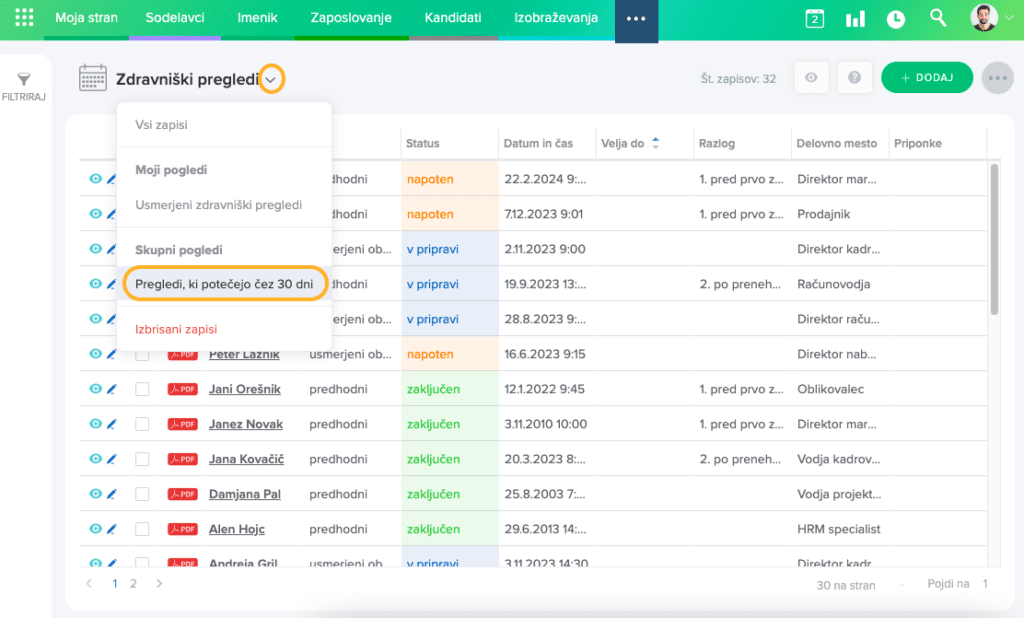Click the clock icon in top bar
Screen dimensions: 1024x618
coord(896,19)
